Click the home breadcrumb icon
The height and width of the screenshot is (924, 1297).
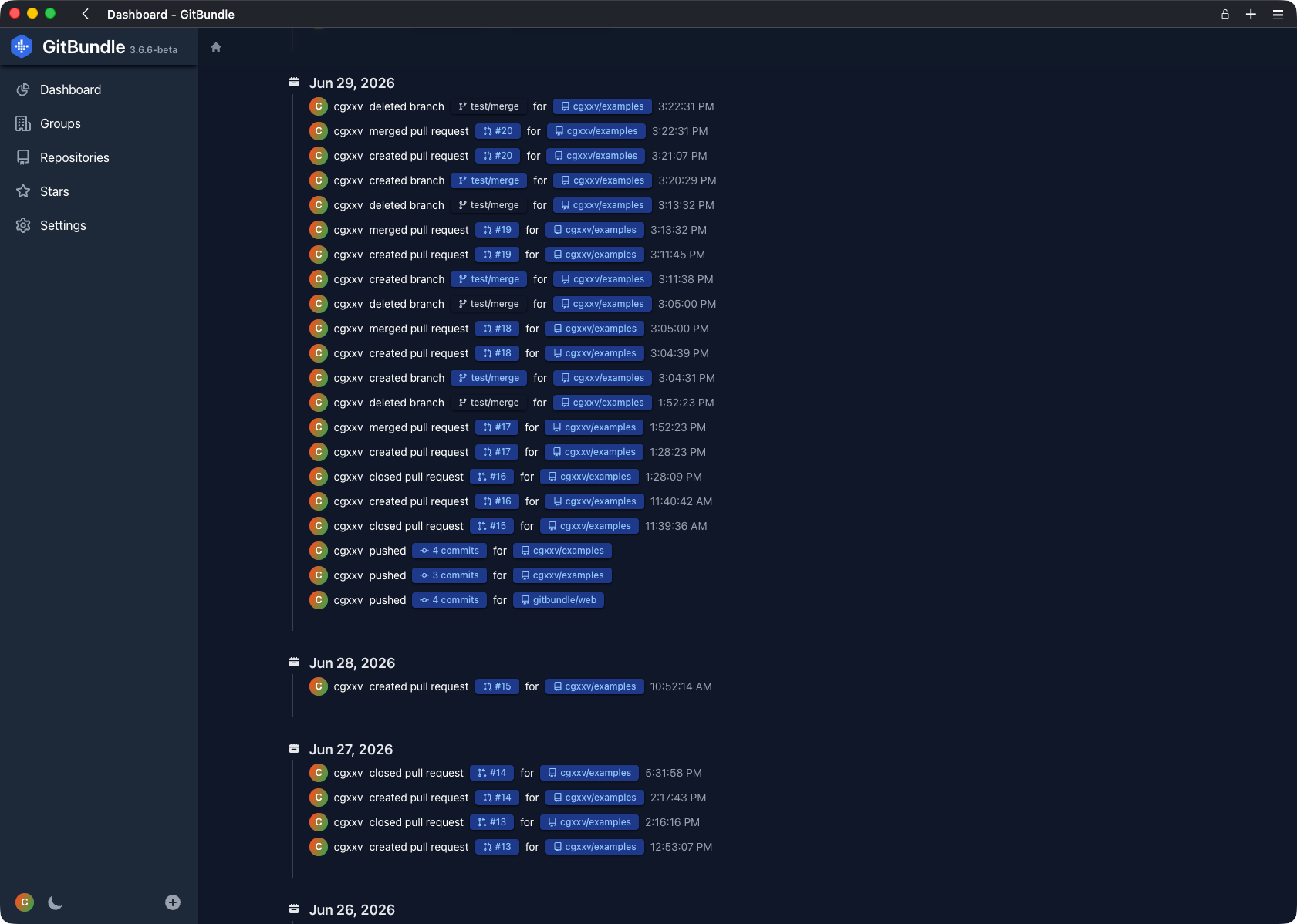point(216,47)
